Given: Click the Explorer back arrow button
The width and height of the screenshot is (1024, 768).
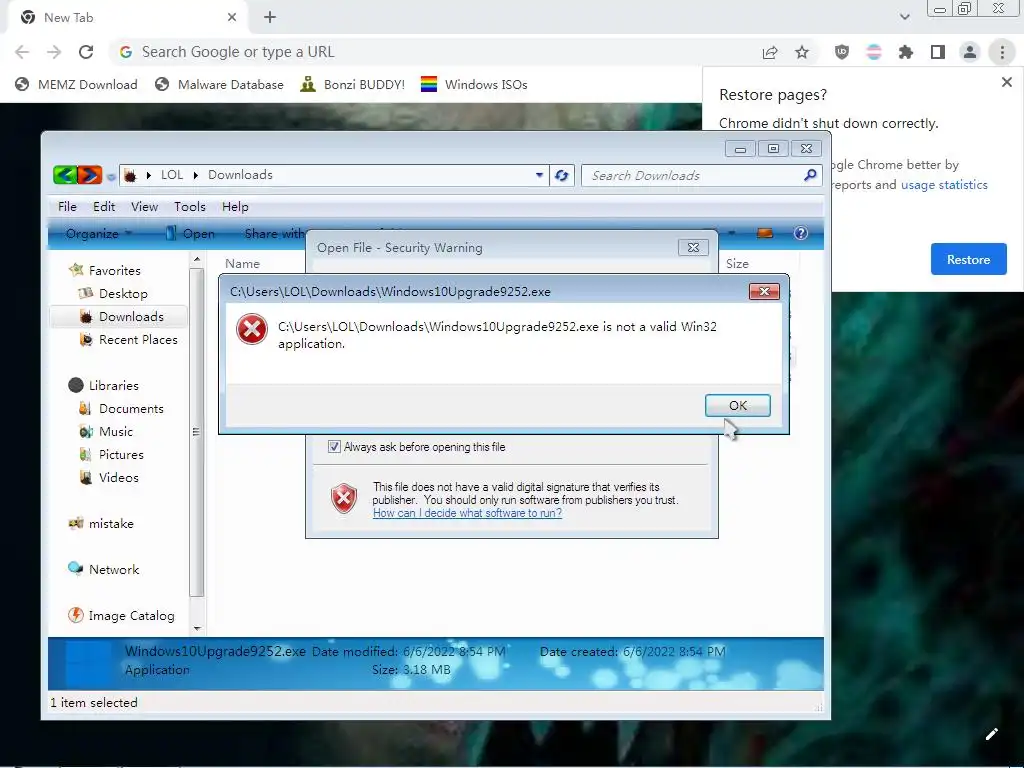Looking at the screenshot, I should click(65, 175).
